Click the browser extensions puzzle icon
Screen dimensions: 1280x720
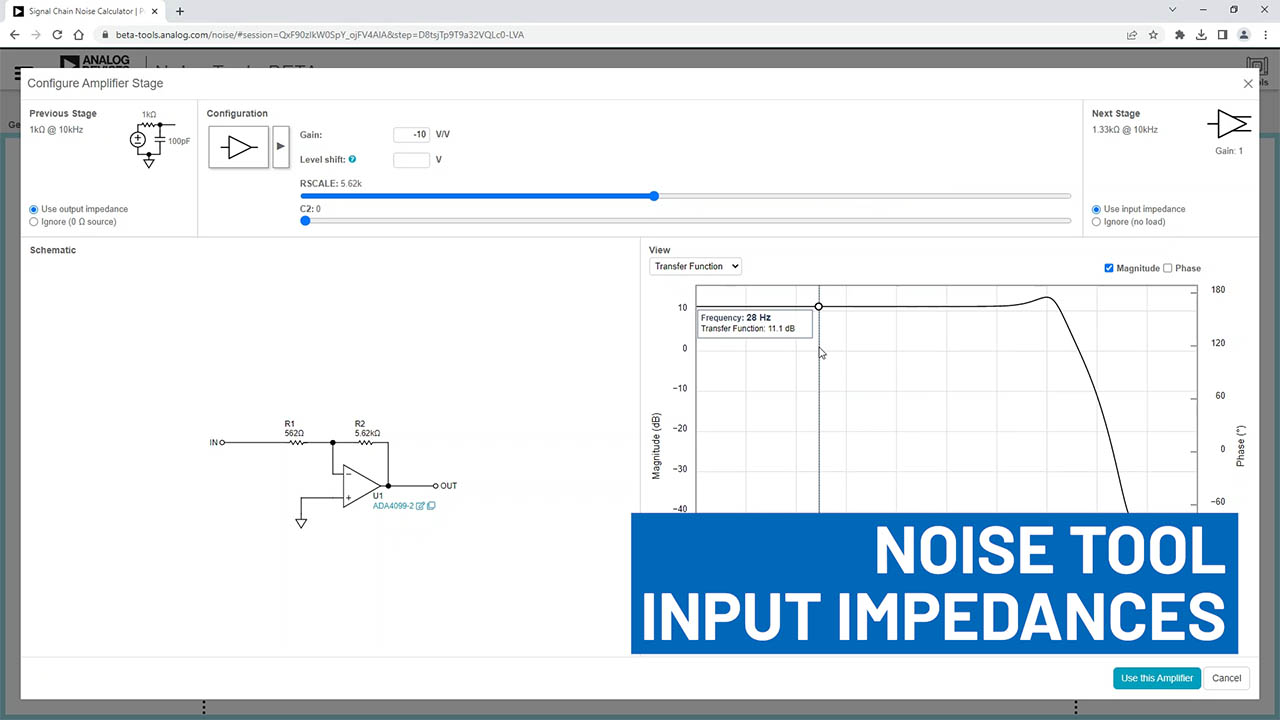pos(1179,34)
